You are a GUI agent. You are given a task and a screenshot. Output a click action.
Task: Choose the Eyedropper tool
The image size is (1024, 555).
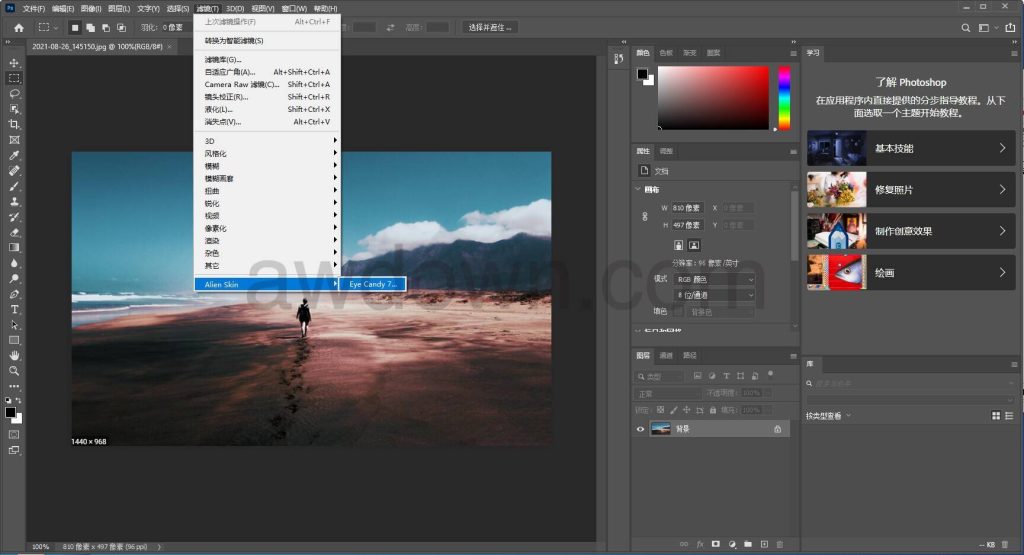[x=14, y=155]
